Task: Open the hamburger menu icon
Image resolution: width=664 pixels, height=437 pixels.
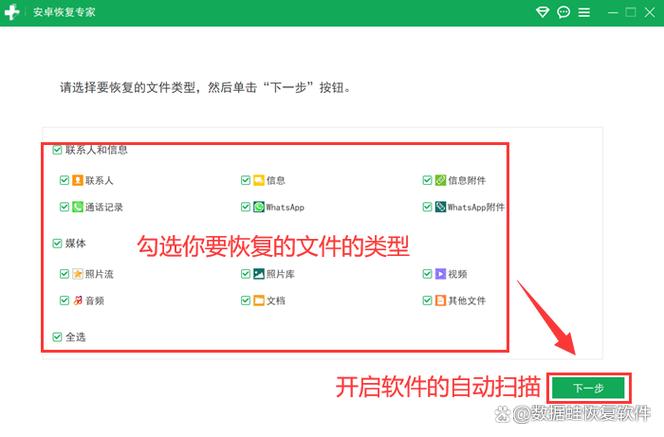Action: coord(584,12)
